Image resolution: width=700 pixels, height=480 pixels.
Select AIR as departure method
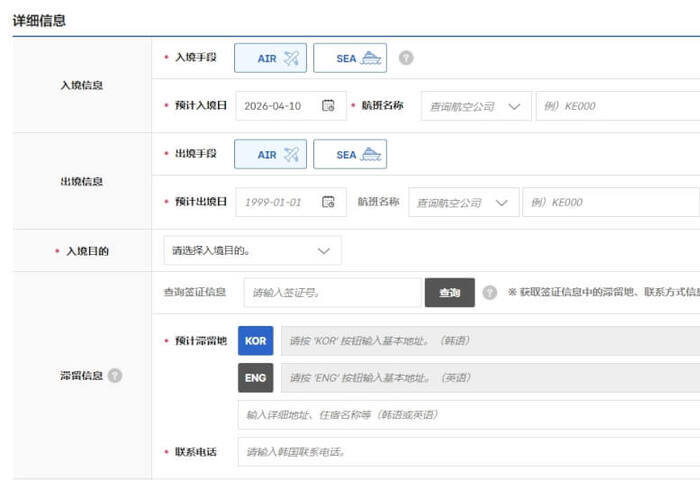tap(270, 154)
